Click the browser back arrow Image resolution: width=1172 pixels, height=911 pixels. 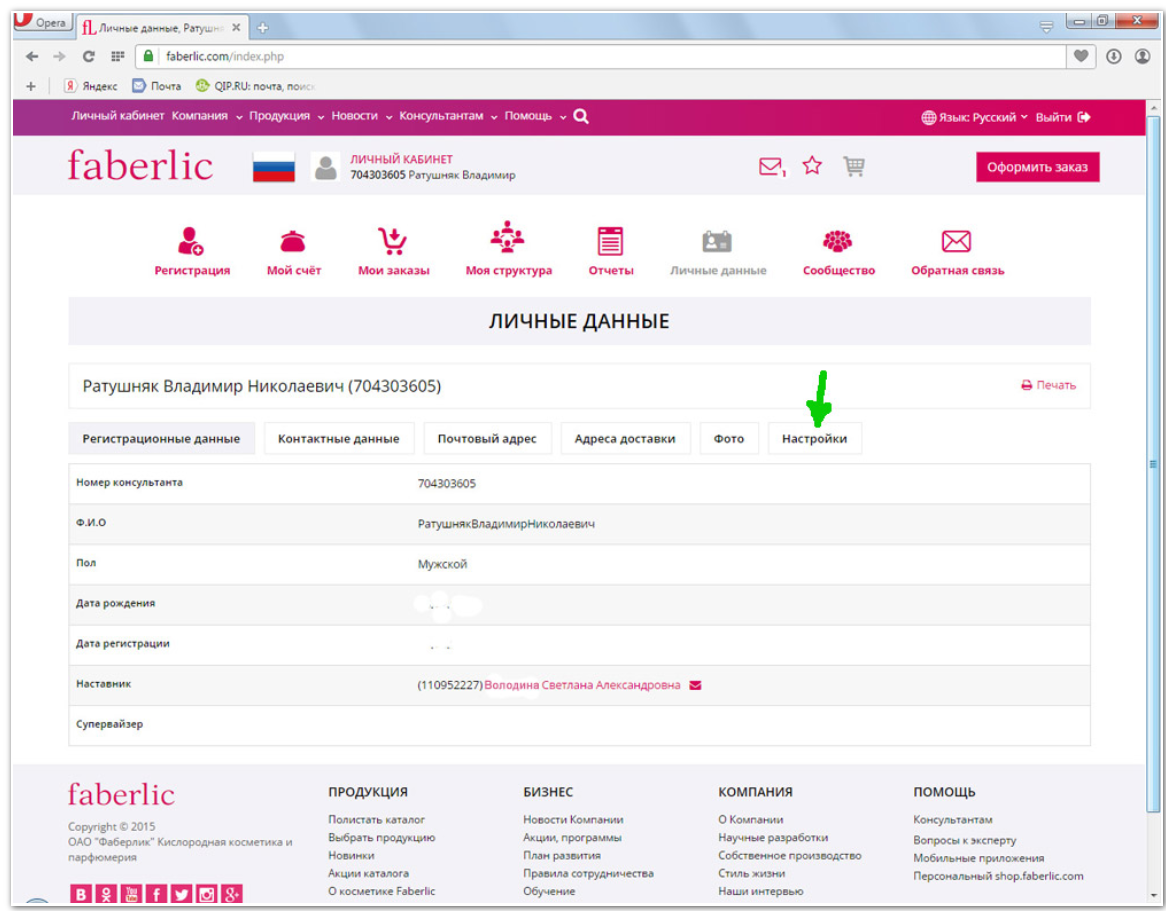(x=31, y=56)
